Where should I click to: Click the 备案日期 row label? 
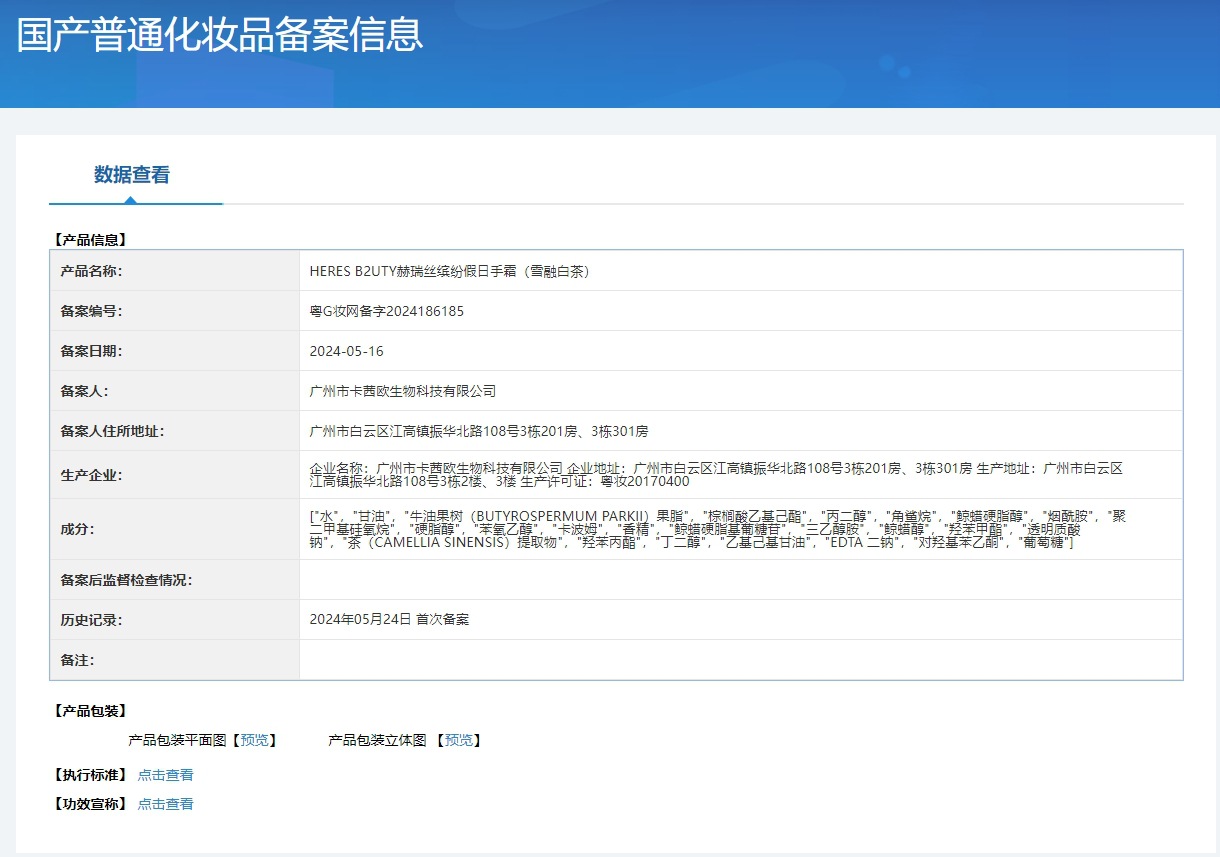(91, 351)
